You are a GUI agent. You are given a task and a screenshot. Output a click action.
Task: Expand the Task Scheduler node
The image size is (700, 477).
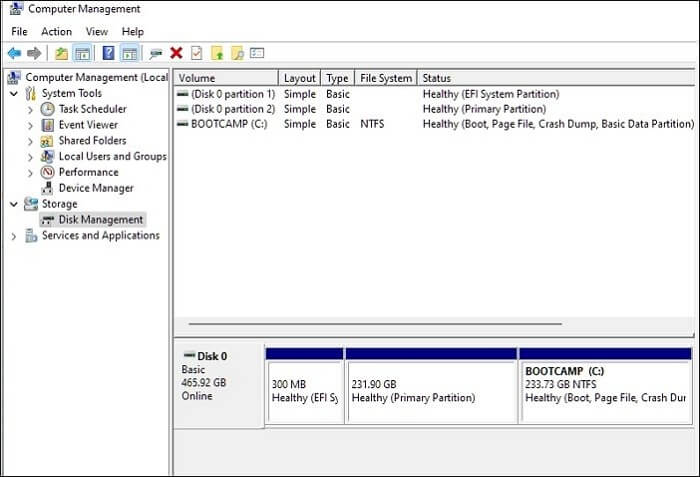pos(30,109)
